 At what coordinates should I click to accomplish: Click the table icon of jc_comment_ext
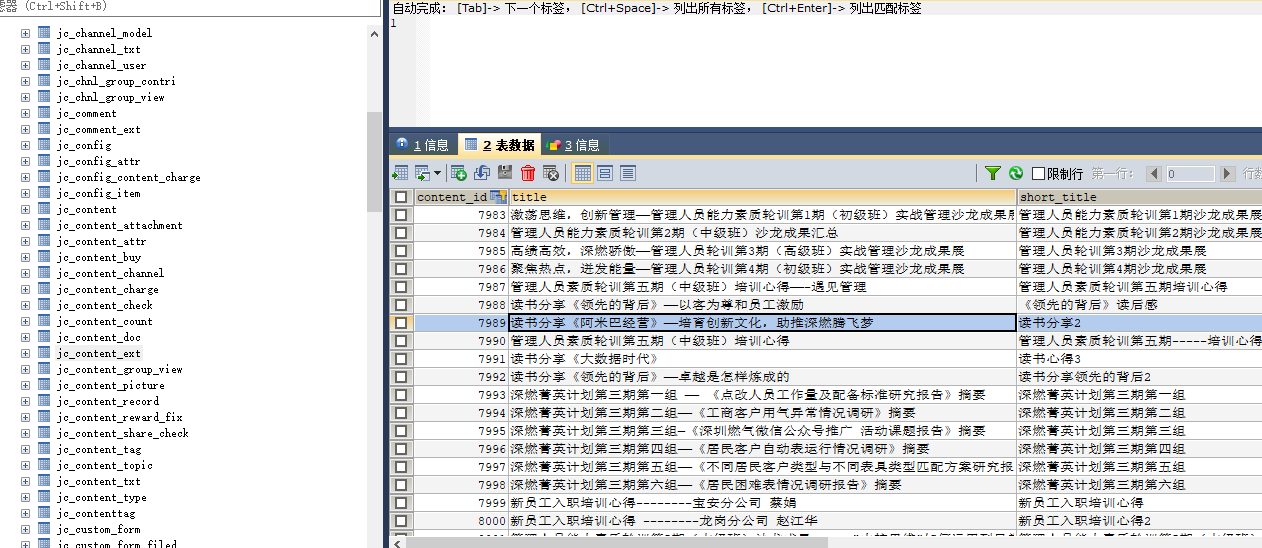pos(44,129)
